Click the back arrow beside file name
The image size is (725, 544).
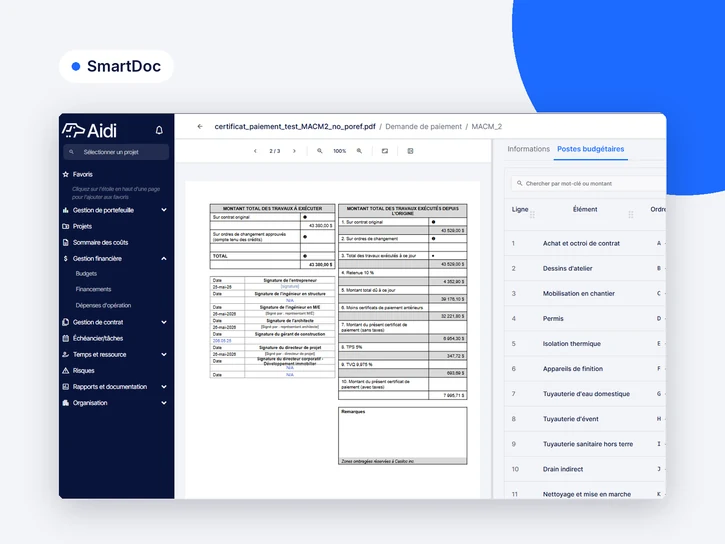coord(200,126)
